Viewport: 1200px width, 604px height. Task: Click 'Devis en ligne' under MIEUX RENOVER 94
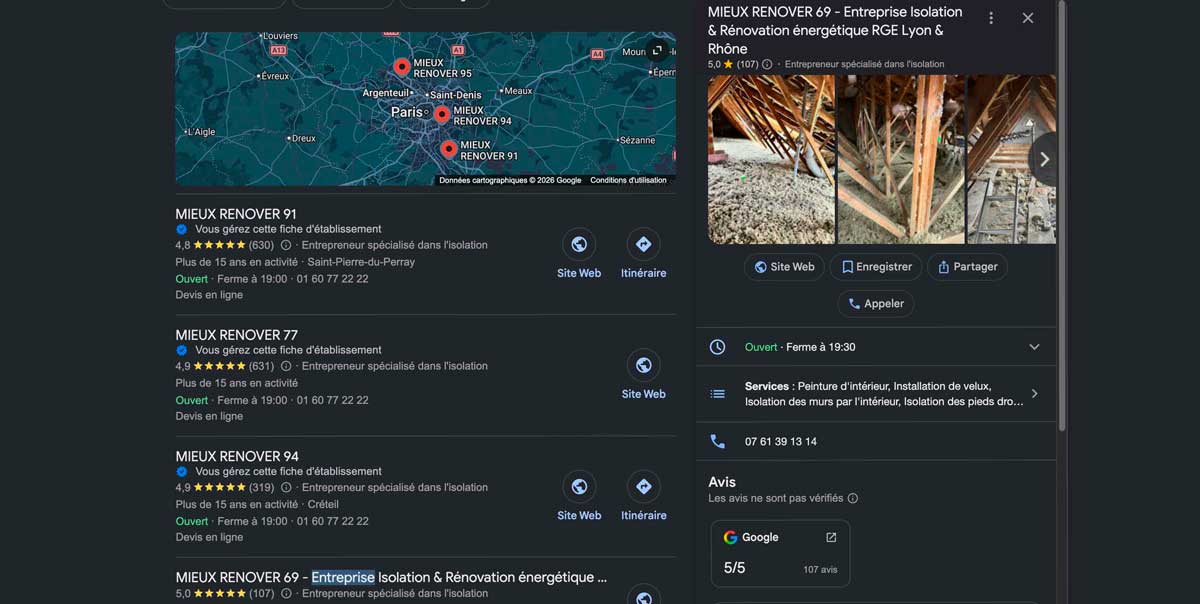click(209, 537)
